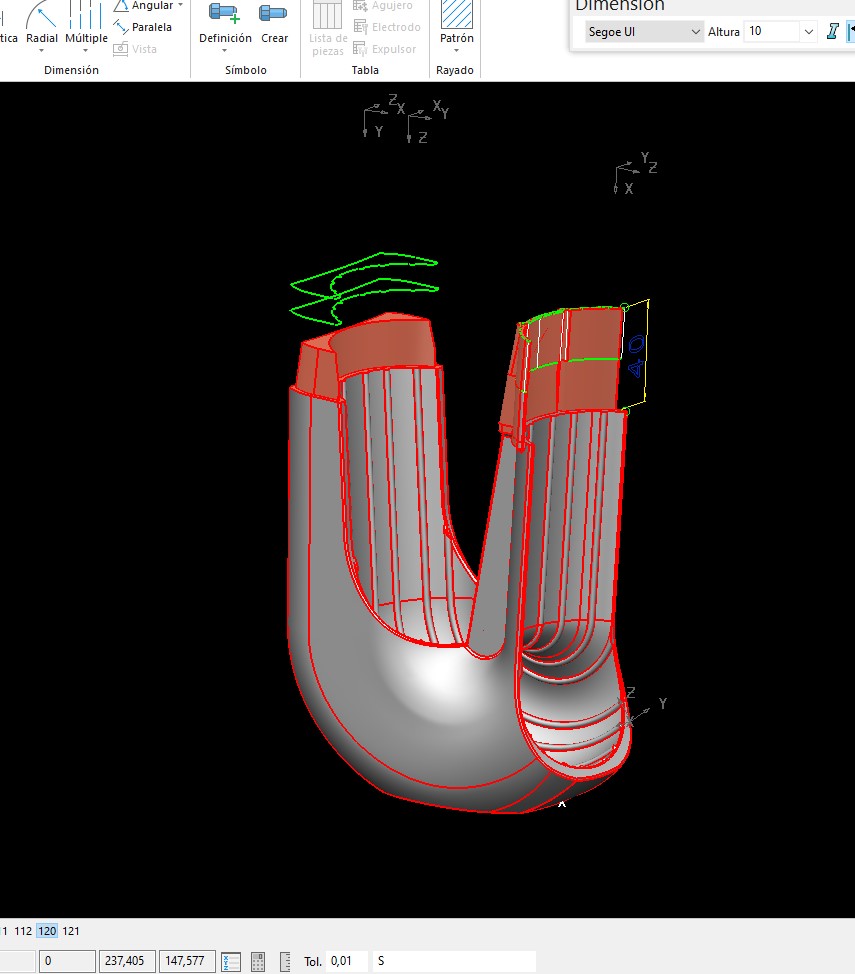Open the Altura height dropdown
This screenshot has height=974, width=855.
point(808,32)
